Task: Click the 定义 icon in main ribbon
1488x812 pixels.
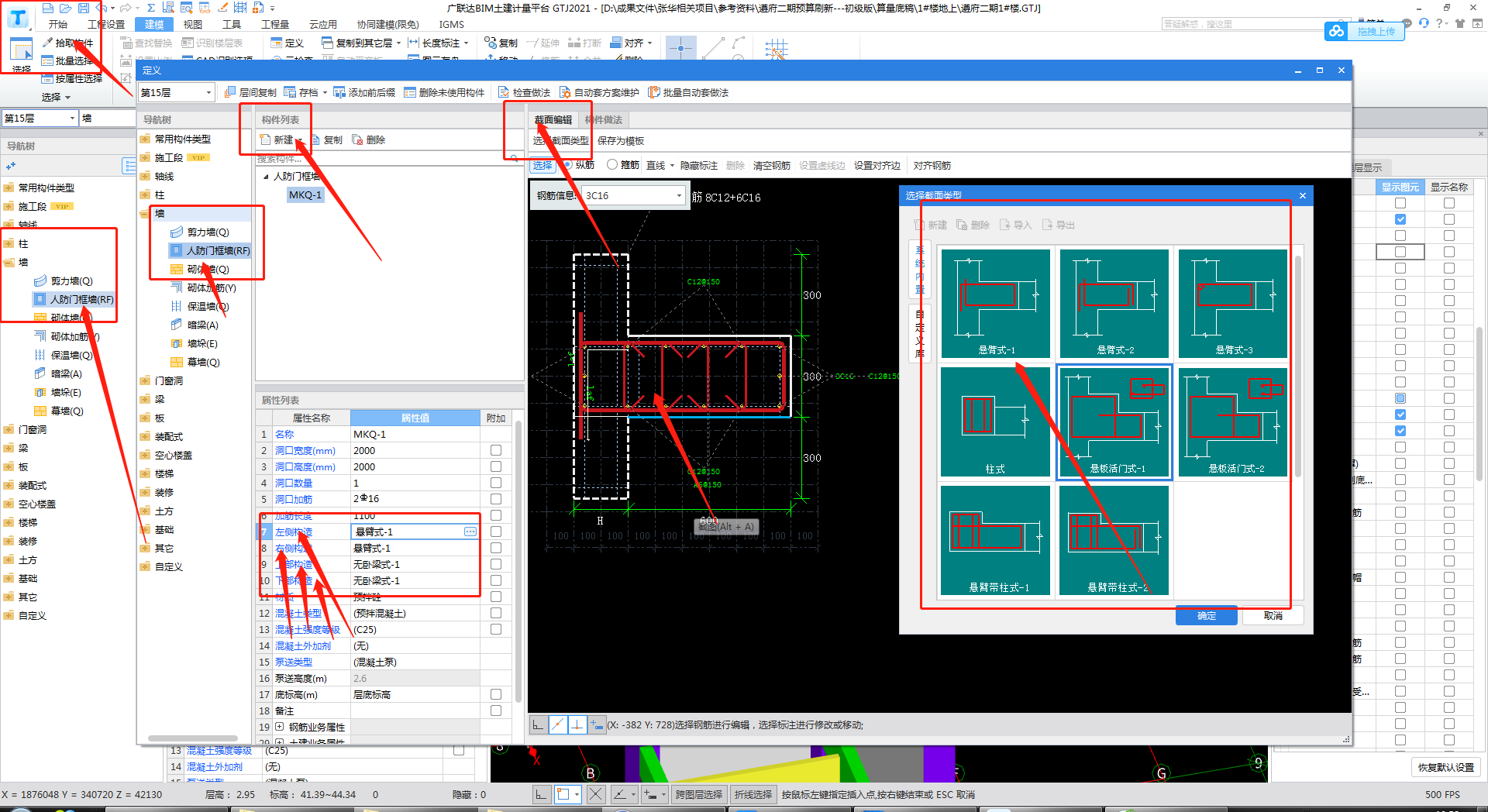Action: pyautogui.click(x=277, y=43)
